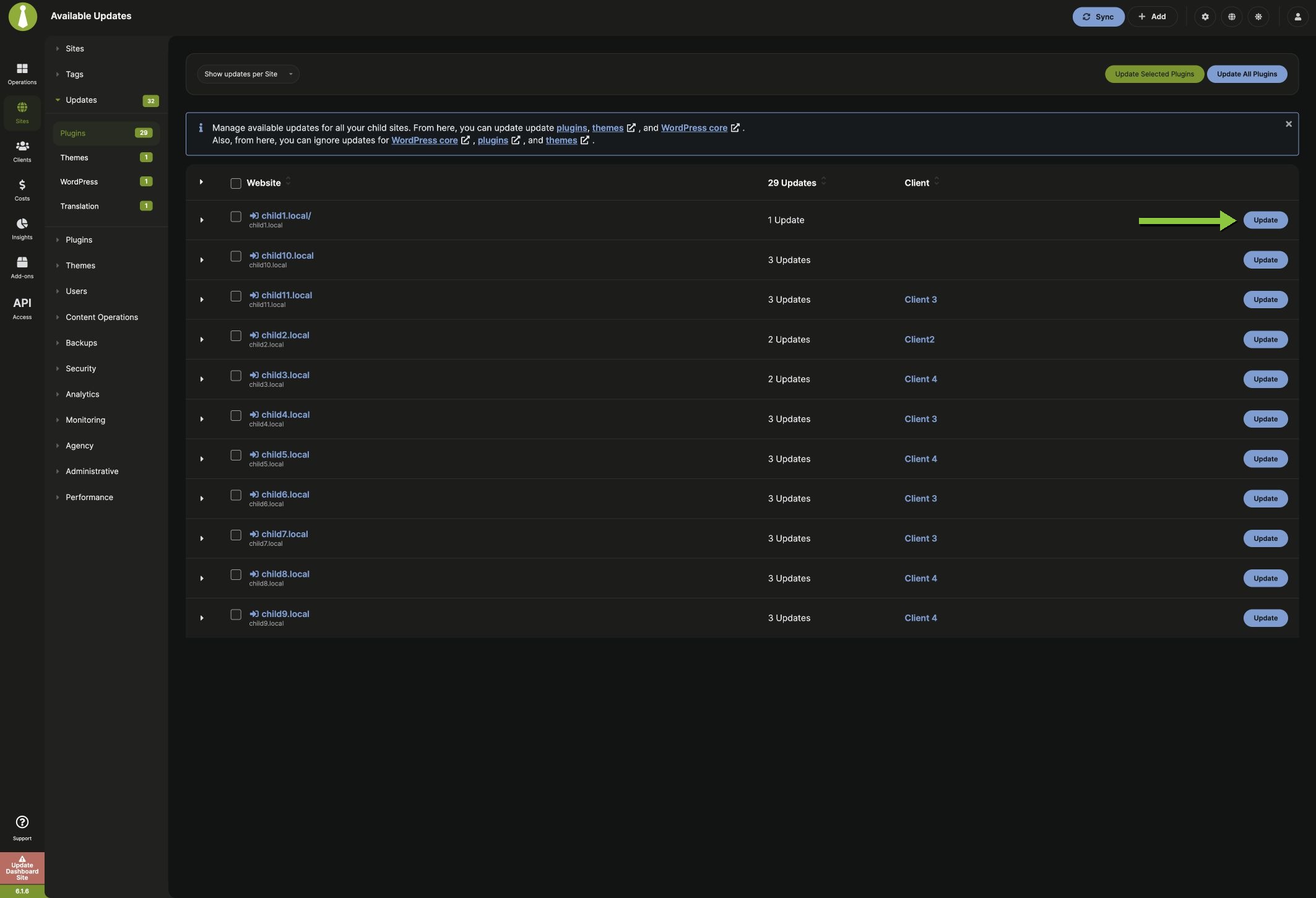Check the child10.local row checkbox

(236, 256)
